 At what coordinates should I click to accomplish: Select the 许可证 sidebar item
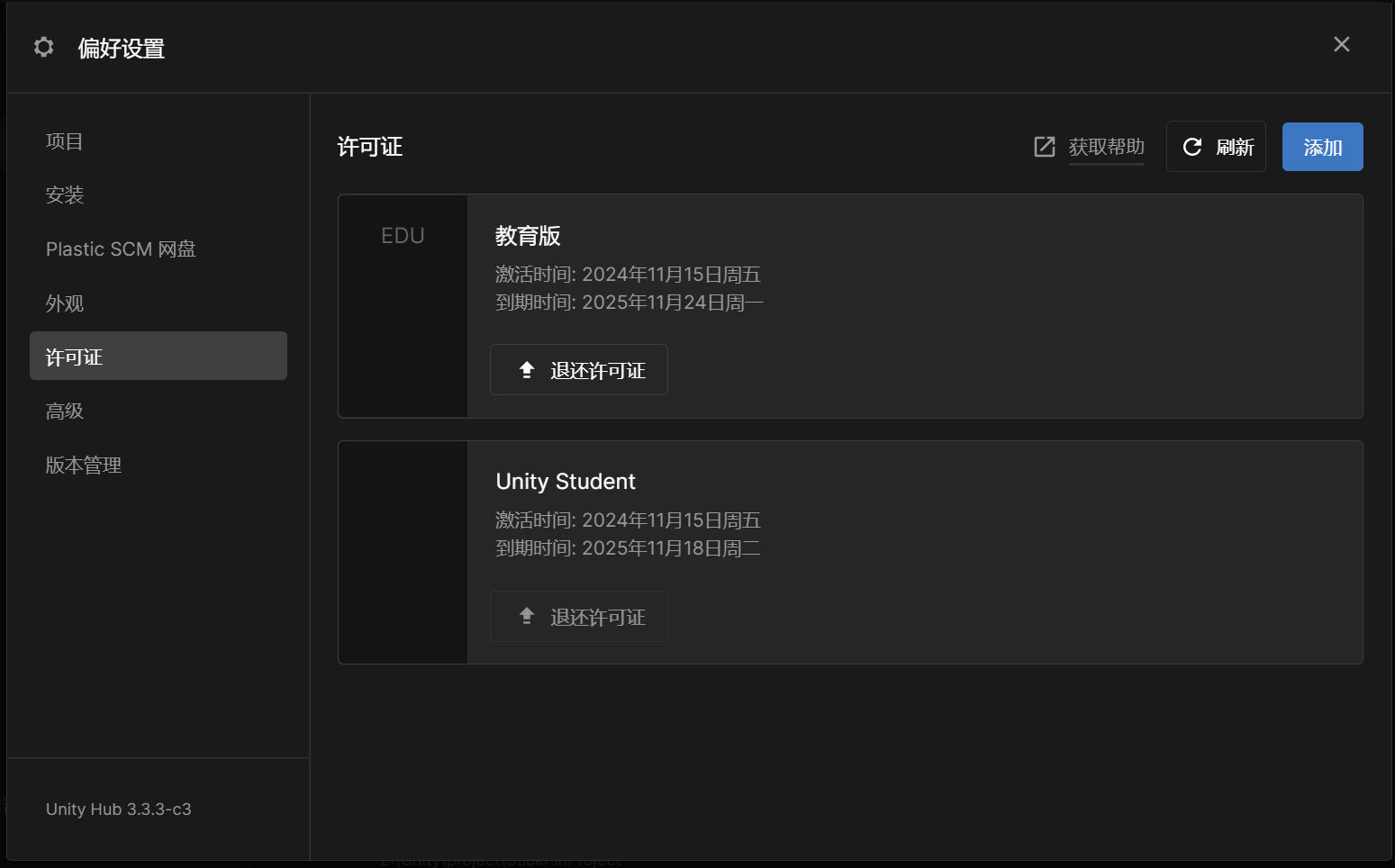(x=159, y=356)
